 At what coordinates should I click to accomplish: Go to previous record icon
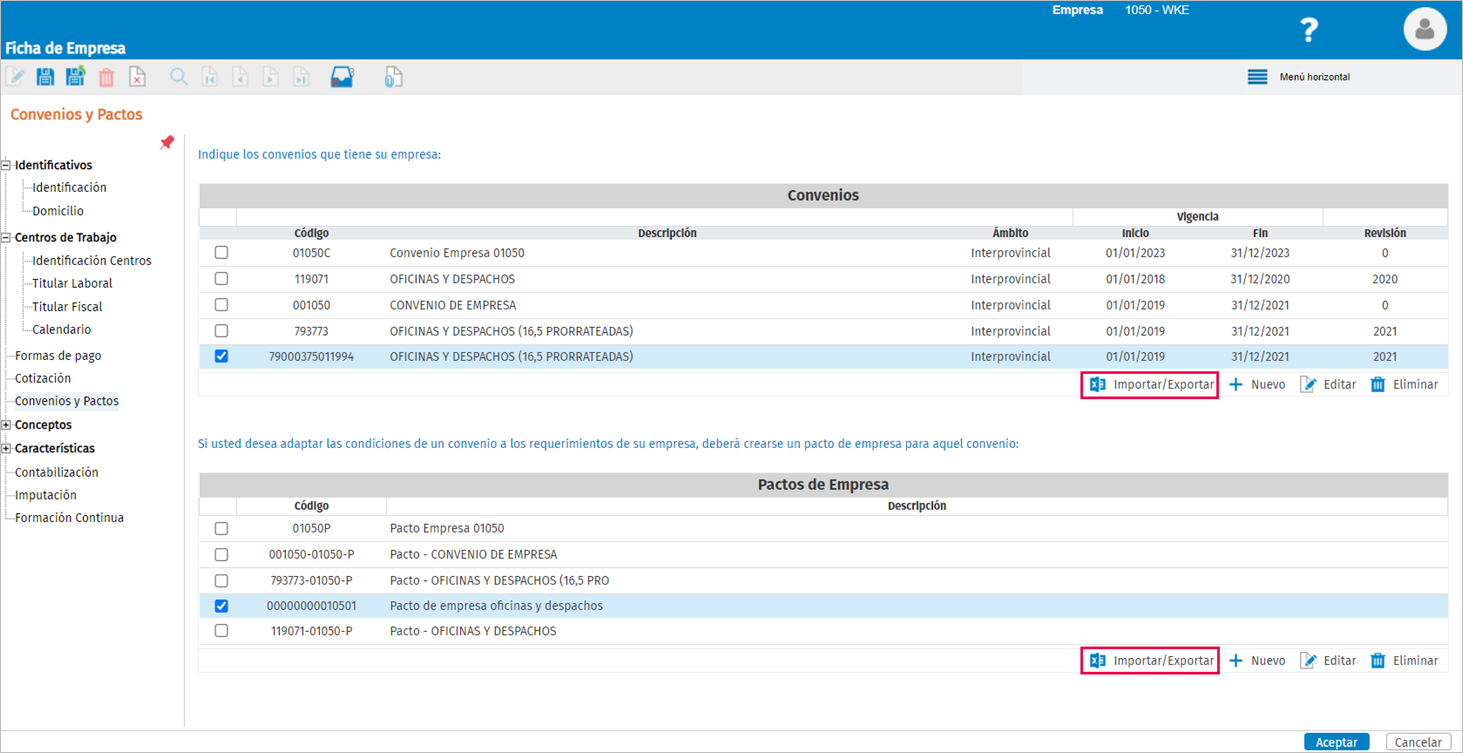[x=240, y=77]
